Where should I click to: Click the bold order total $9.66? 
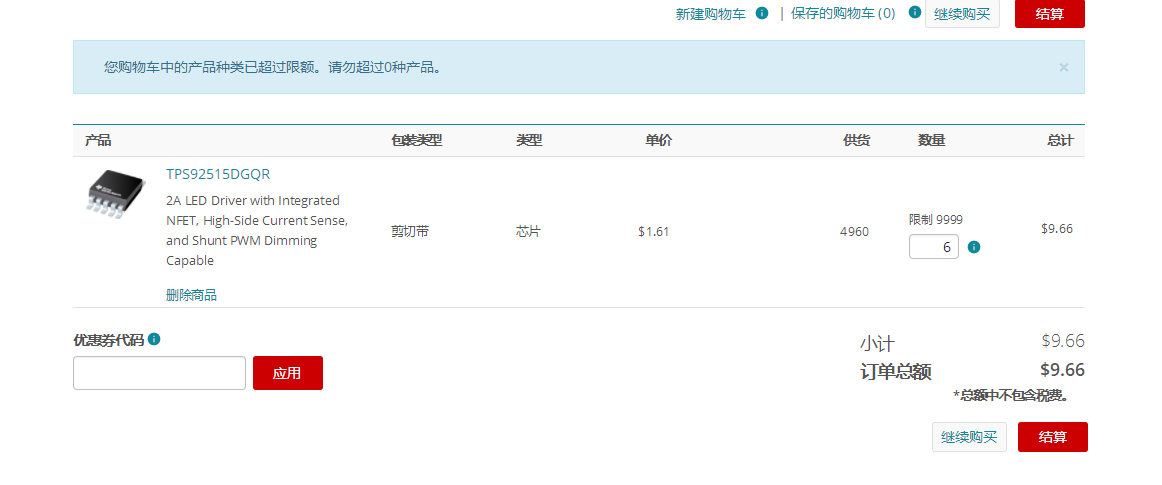[1062, 369]
